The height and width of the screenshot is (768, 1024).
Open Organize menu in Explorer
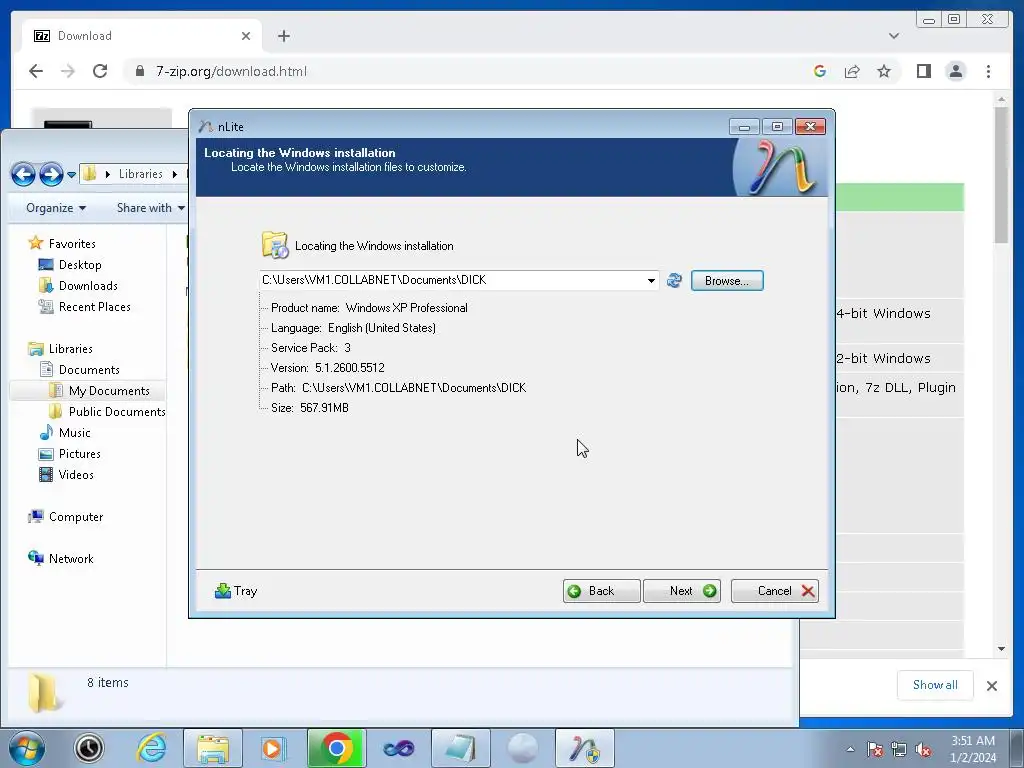pyautogui.click(x=56, y=208)
